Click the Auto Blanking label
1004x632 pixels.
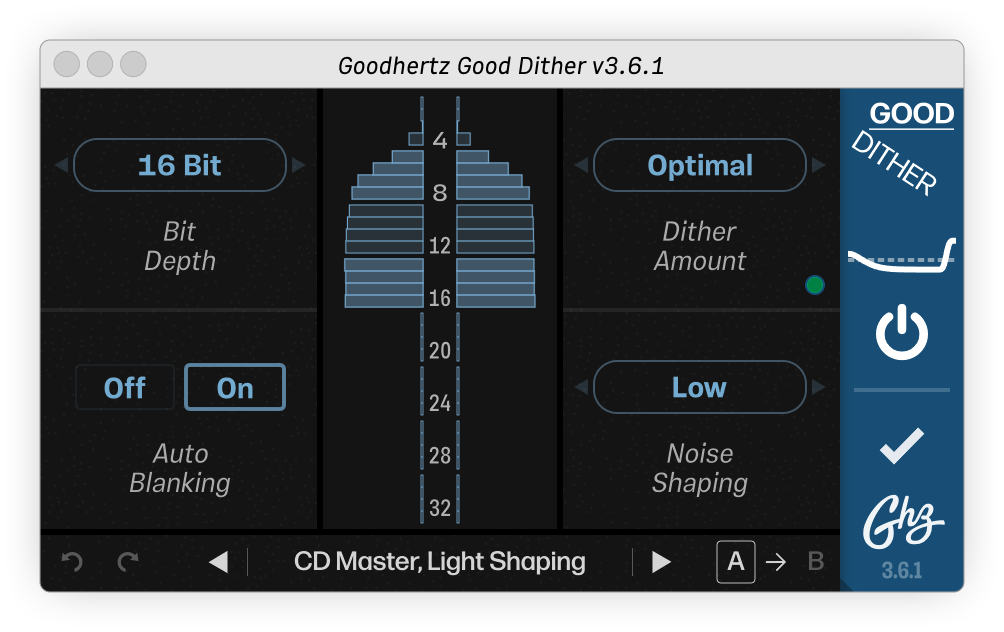pos(180,468)
